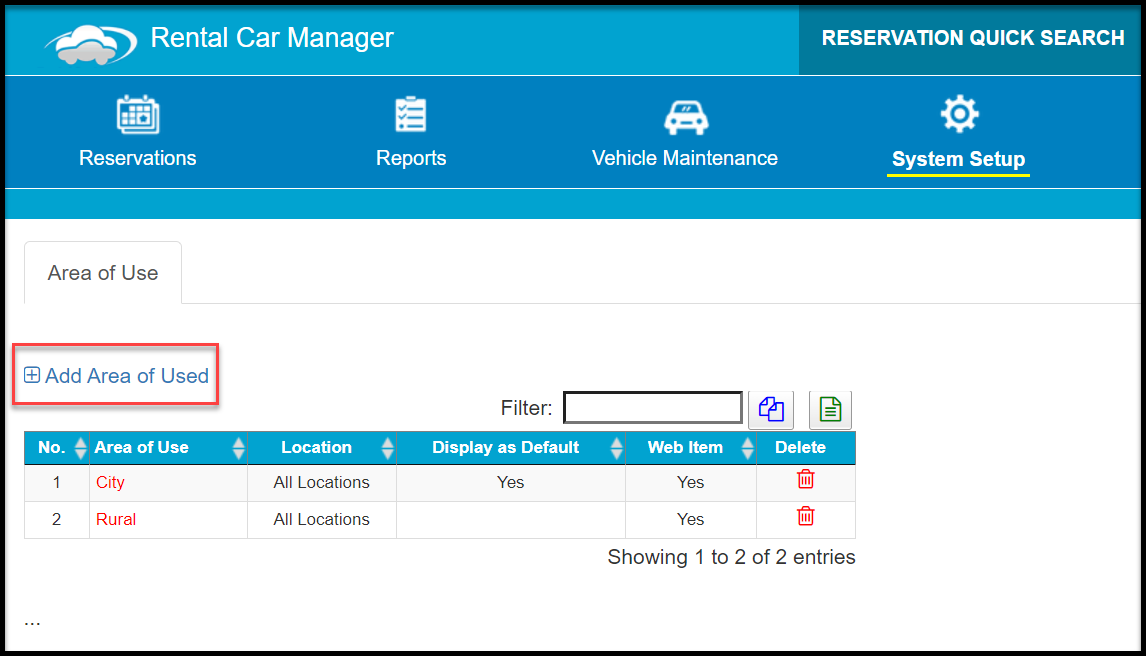Click the System Setup gear icon
The width and height of the screenshot is (1146, 656).
(959, 114)
